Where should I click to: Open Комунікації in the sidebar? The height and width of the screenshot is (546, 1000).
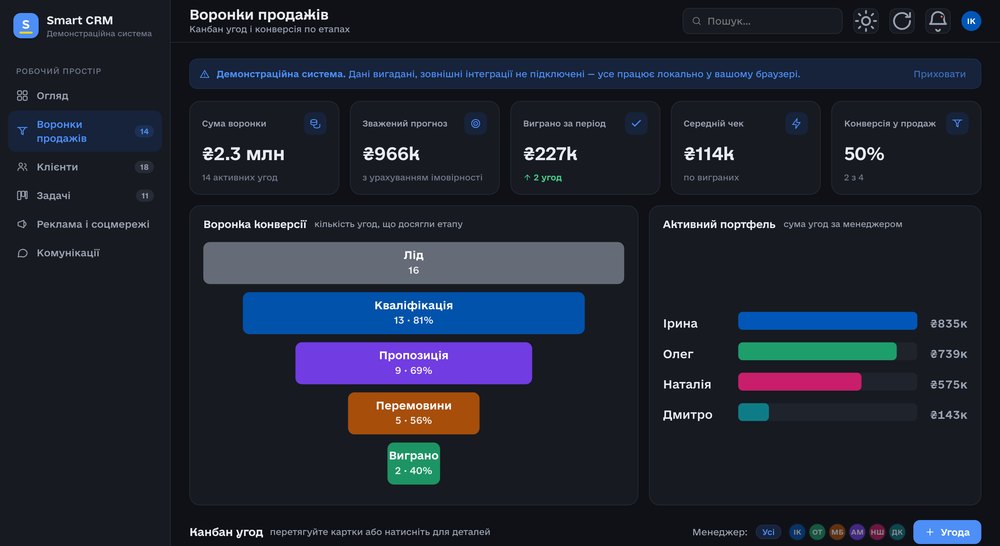click(85, 253)
